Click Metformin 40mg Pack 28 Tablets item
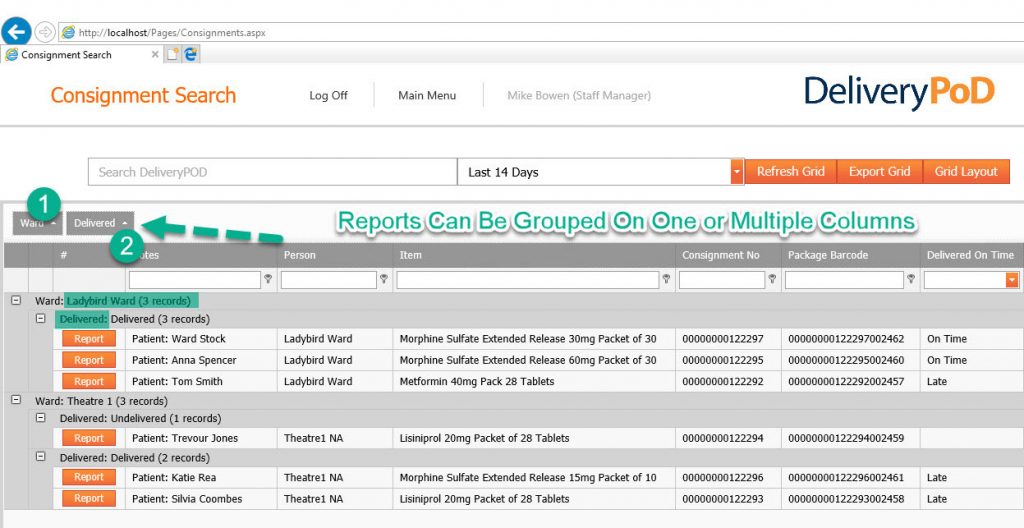 click(x=477, y=381)
